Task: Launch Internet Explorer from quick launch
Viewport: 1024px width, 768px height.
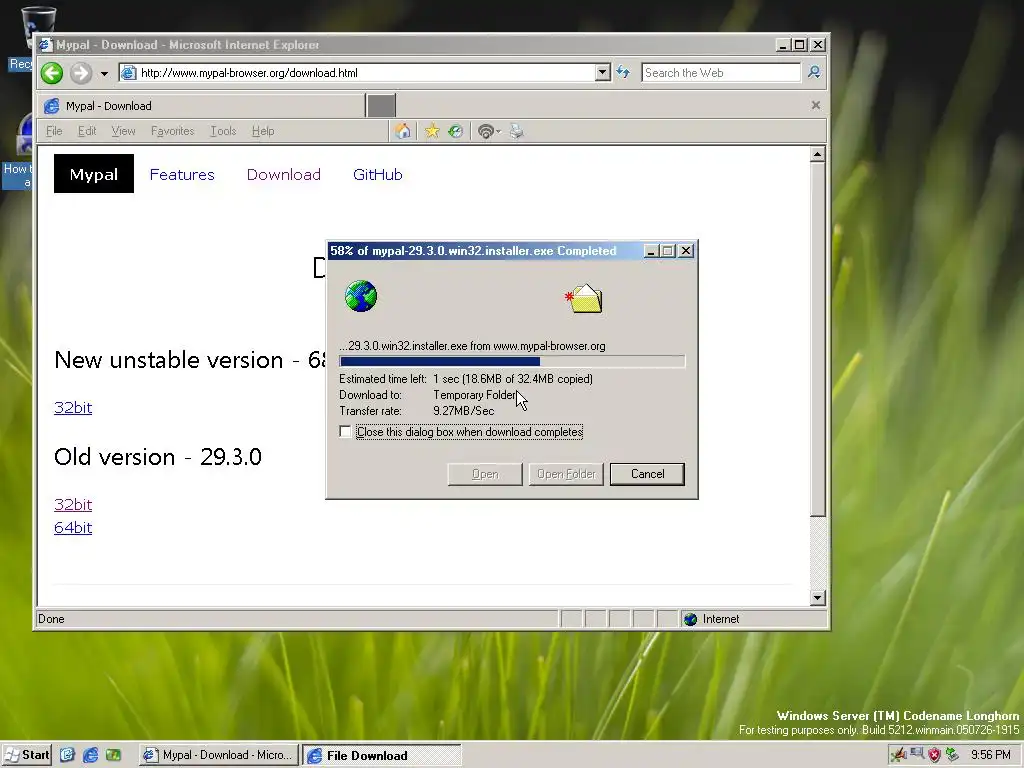Action: (x=90, y=755)
